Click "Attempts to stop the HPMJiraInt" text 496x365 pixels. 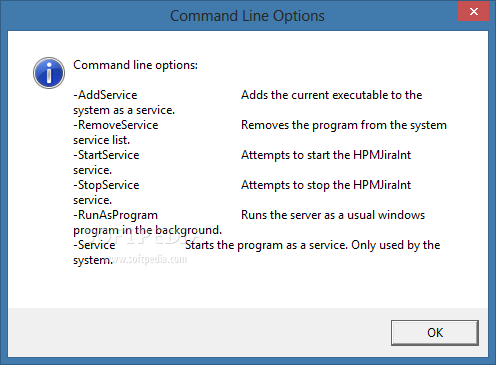point(326,185)
